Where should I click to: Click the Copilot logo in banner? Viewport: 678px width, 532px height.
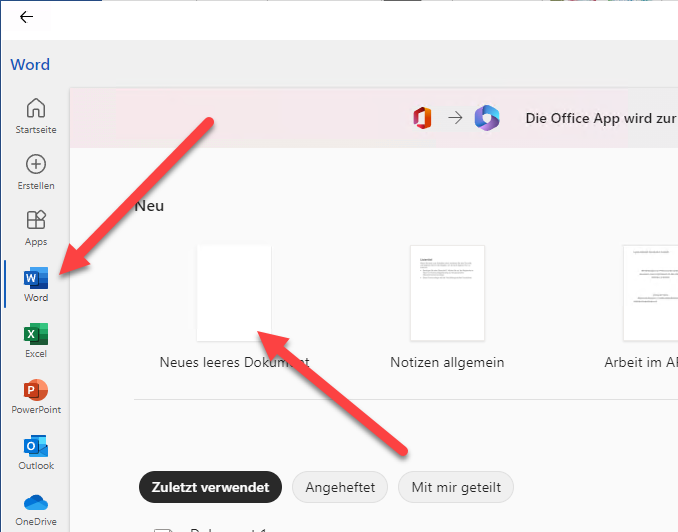[x=487, y=118]
